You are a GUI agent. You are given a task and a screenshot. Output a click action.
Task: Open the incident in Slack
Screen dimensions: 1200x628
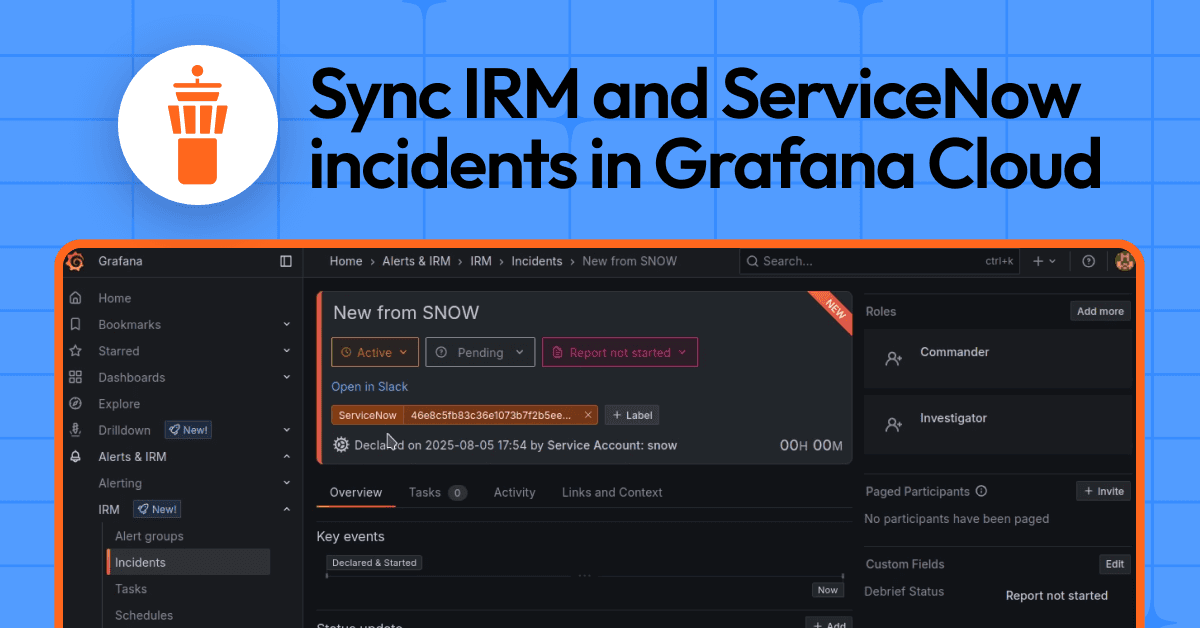[370, 386]
